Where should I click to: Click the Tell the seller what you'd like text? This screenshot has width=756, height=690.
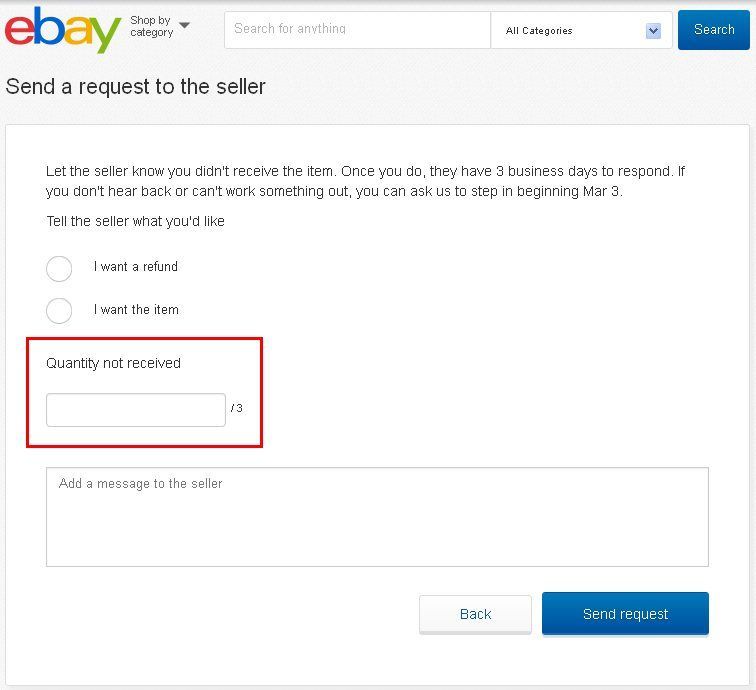click(x=135, y=221)
